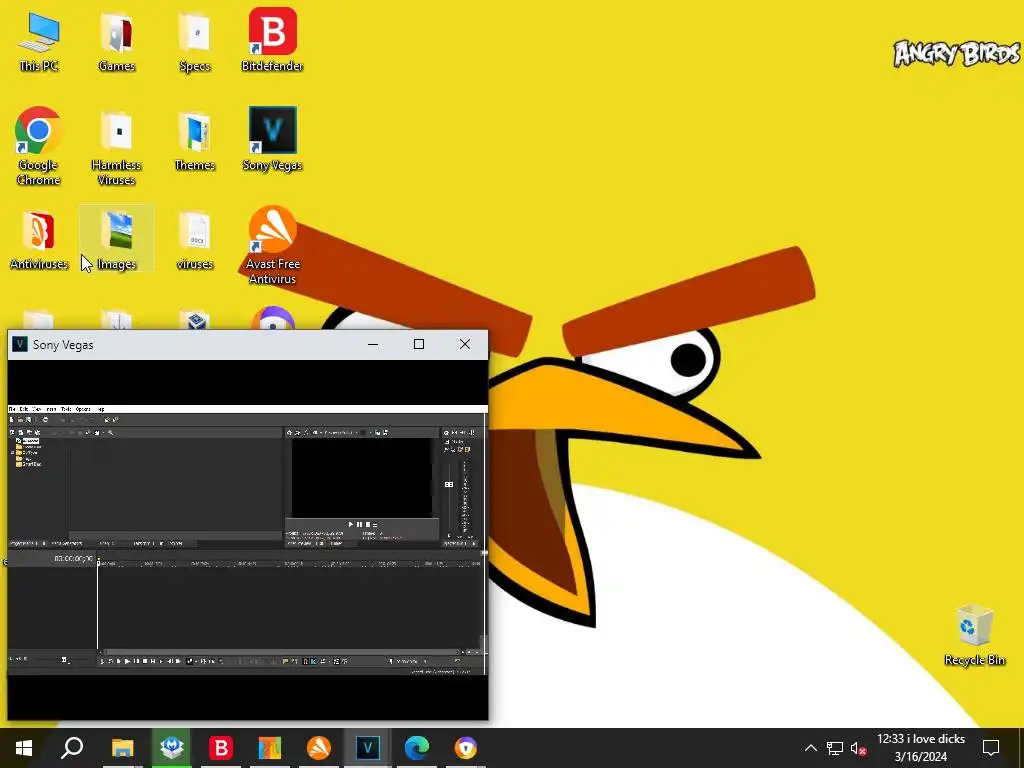Screen dimensions: 1024x768
Task: Open Microsoft Edge from the taskbar
Action: 417,748
